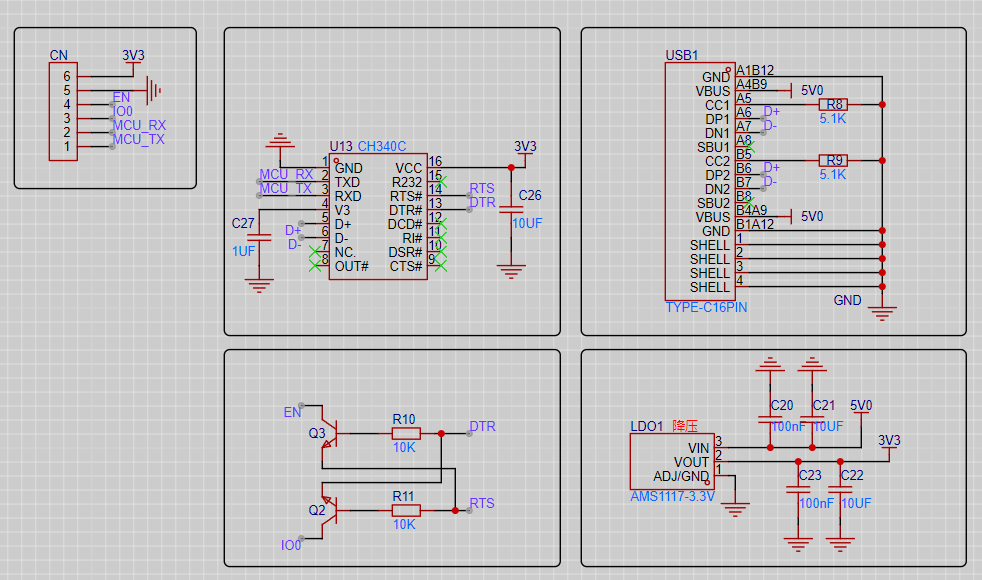Select transistor Q3 symbol
The height and width of the screenshot is (580, 982).
[x=330, y=434]
